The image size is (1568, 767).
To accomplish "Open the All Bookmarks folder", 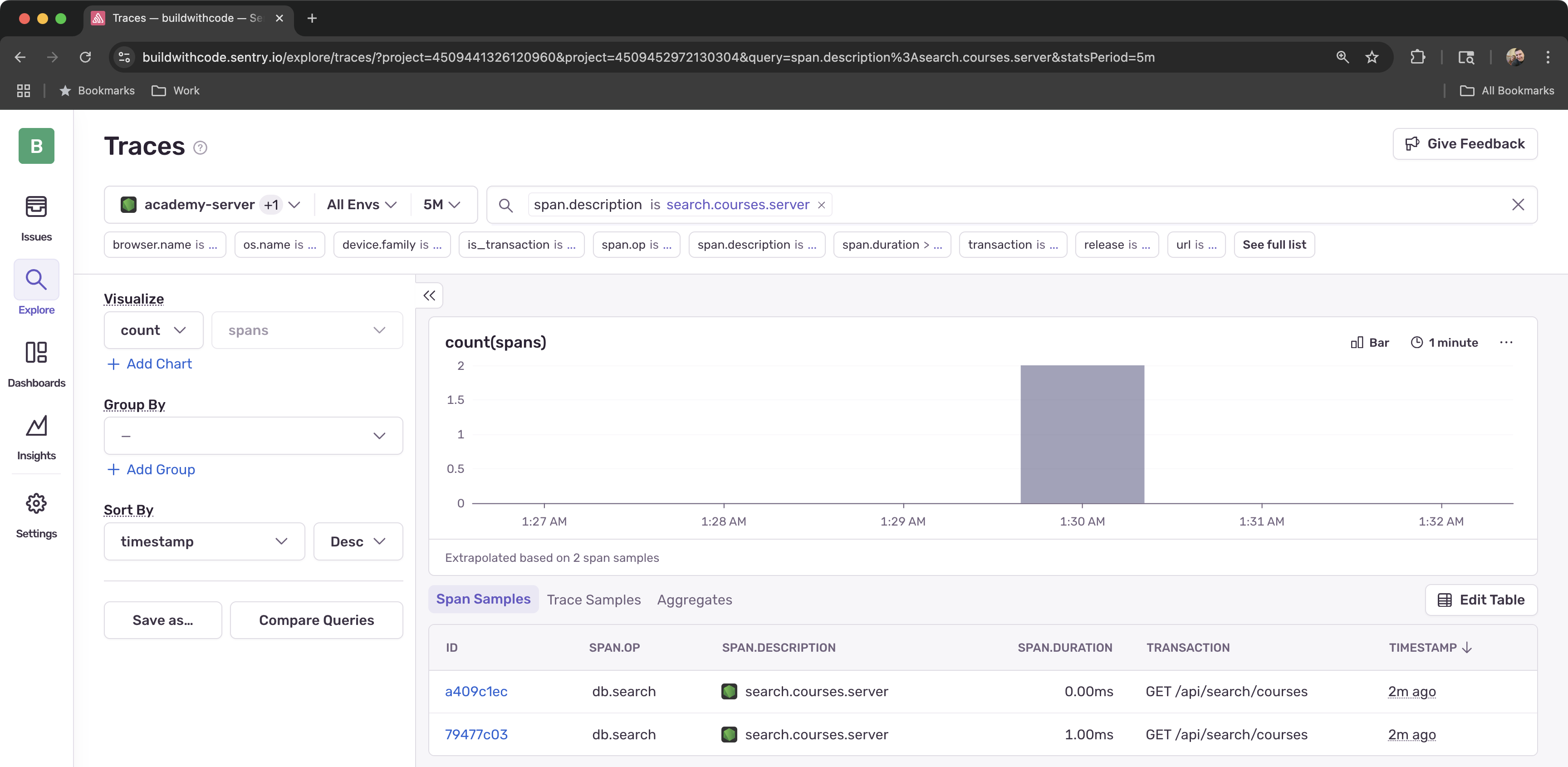I will pos(1507,91).
